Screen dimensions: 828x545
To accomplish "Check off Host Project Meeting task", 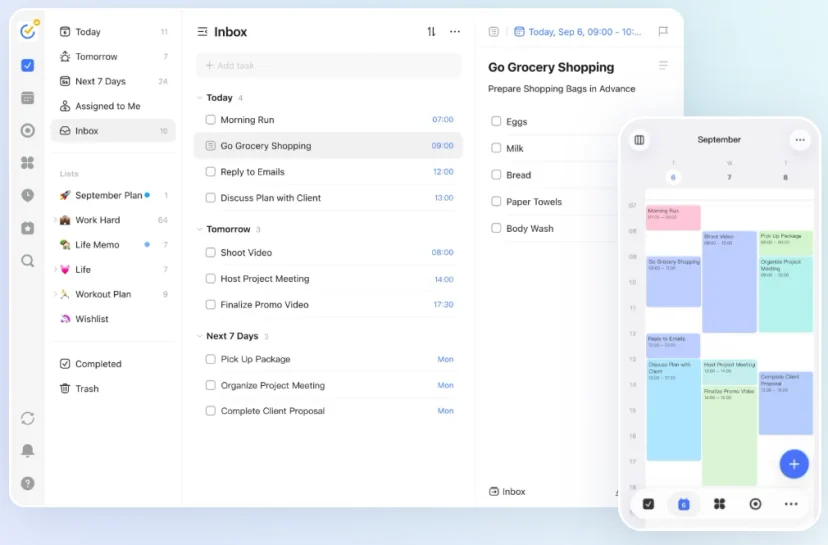I will click(x=211, y=278).
